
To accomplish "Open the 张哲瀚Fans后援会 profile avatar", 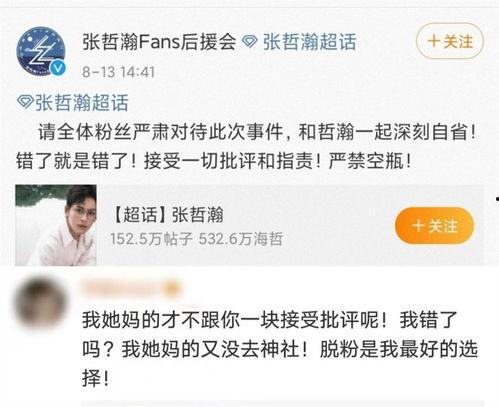I will (41, 51).
